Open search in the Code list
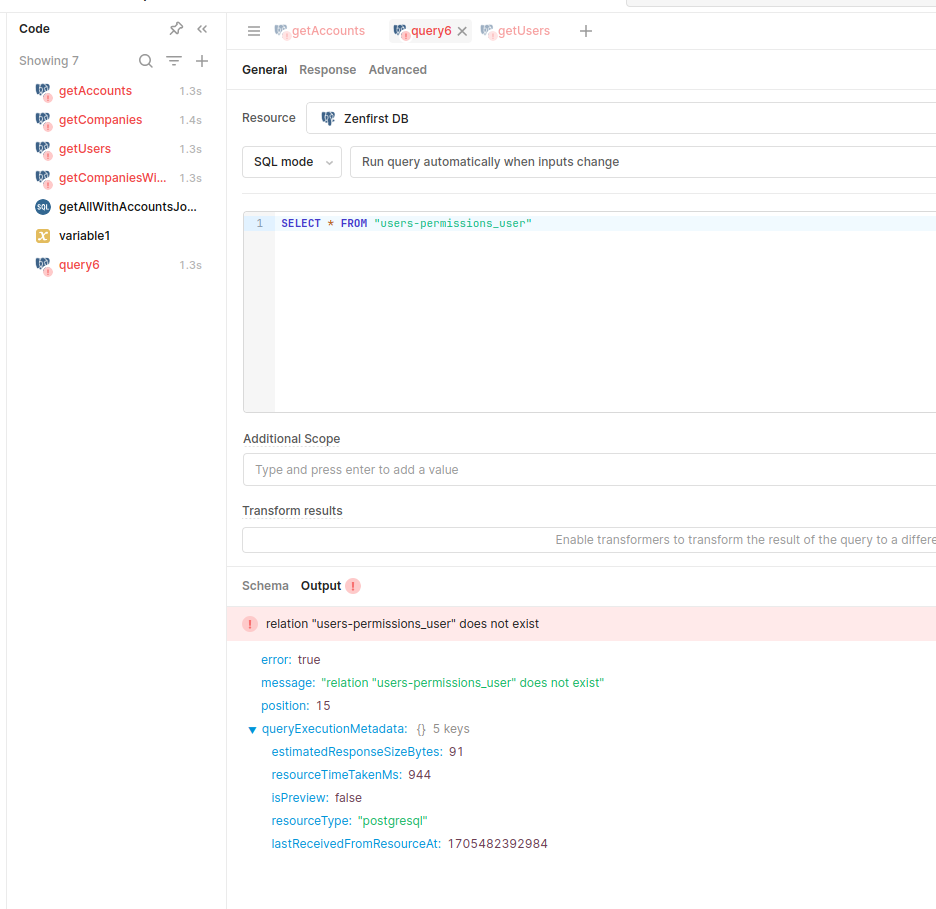This screenshot has height=909, width=936. [146, 61]
